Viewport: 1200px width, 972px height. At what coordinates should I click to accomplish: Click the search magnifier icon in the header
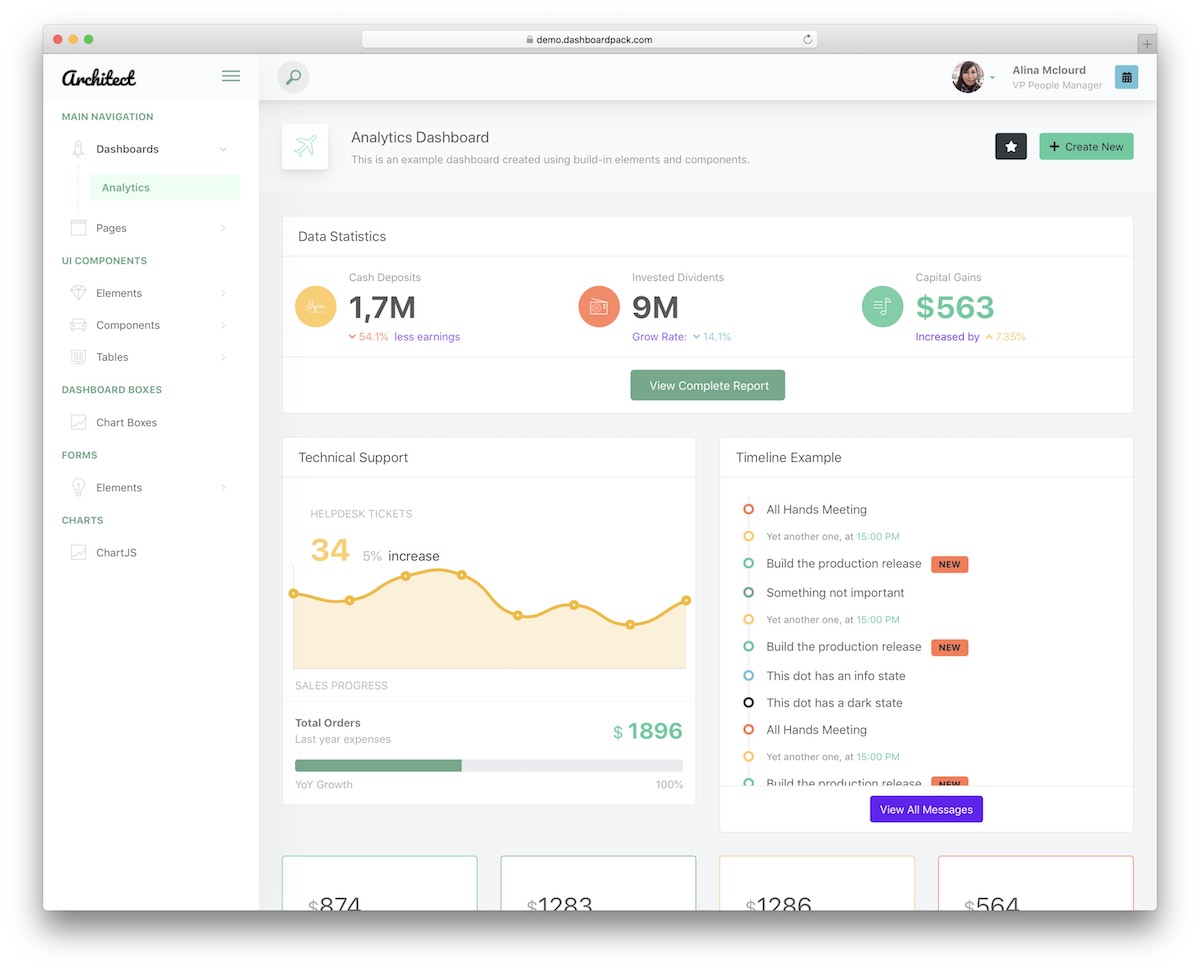[x=293, y=77]
